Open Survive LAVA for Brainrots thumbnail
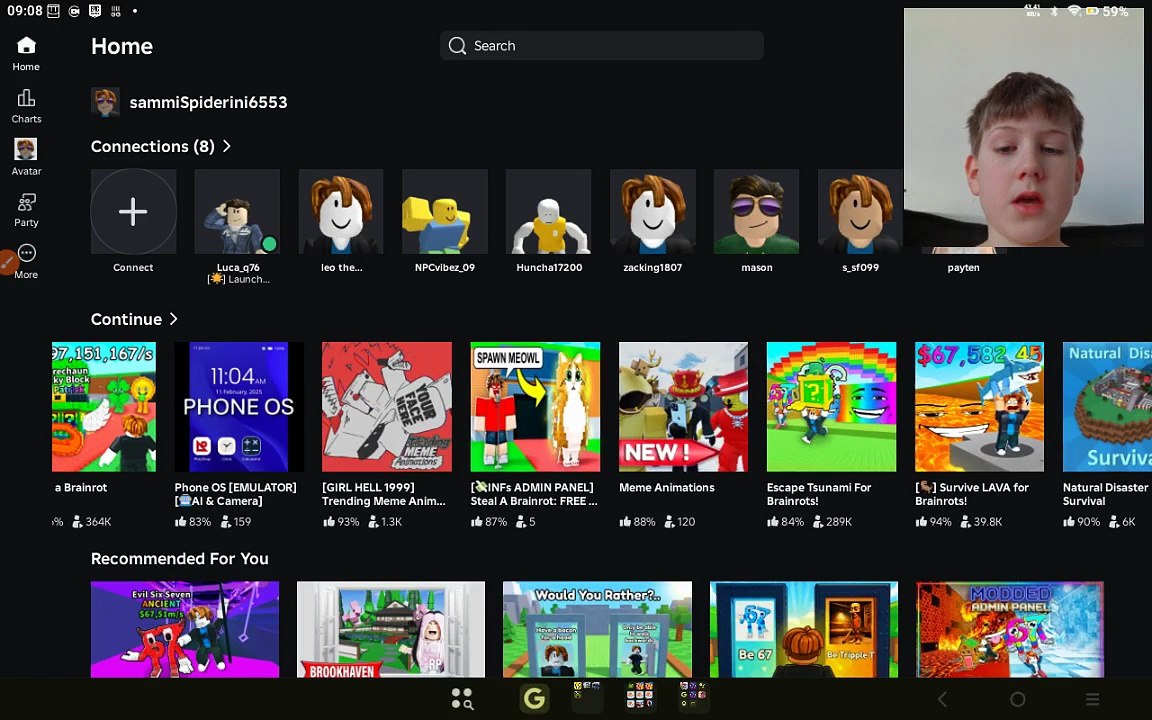The image size is (1152, 720). tap(979, 406)
